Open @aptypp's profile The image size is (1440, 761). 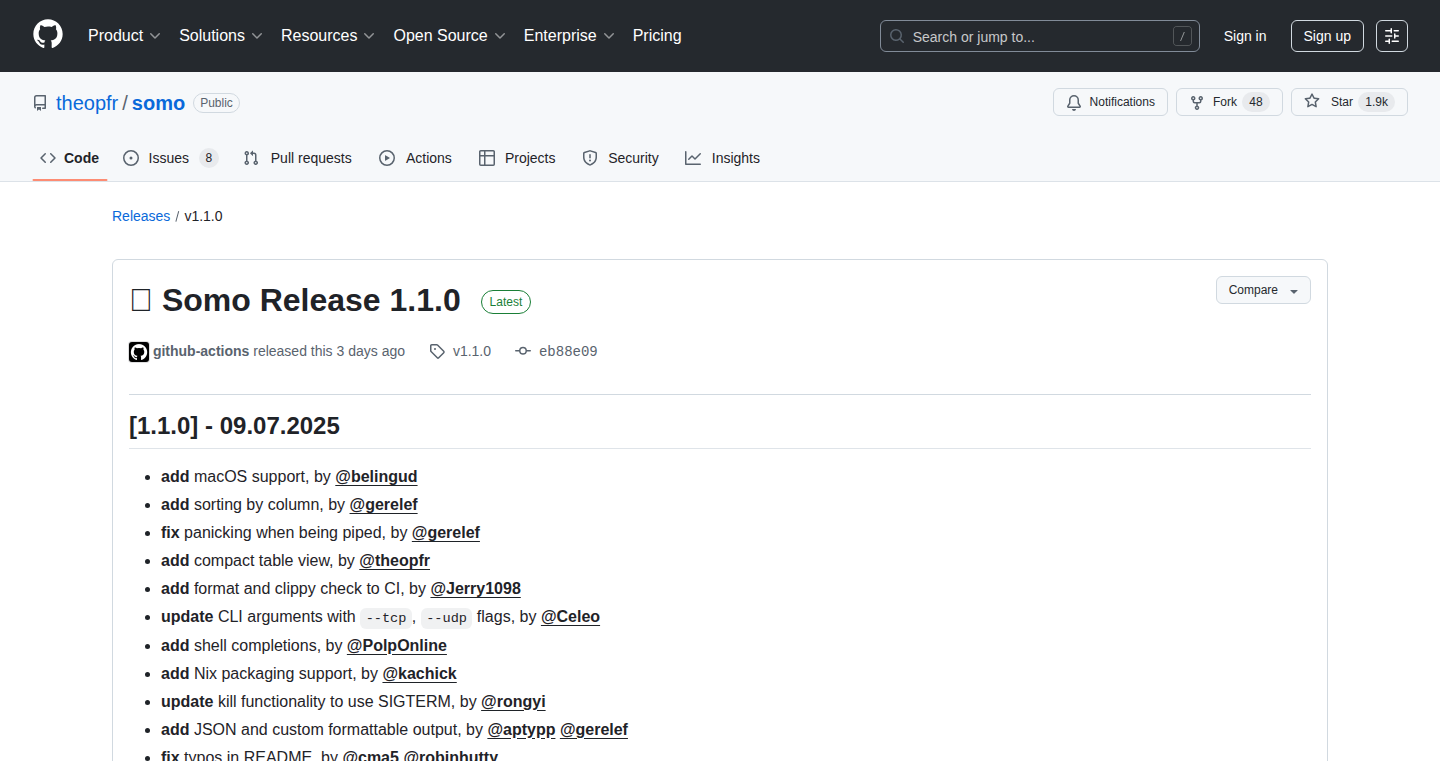click(x=522, y=729)
